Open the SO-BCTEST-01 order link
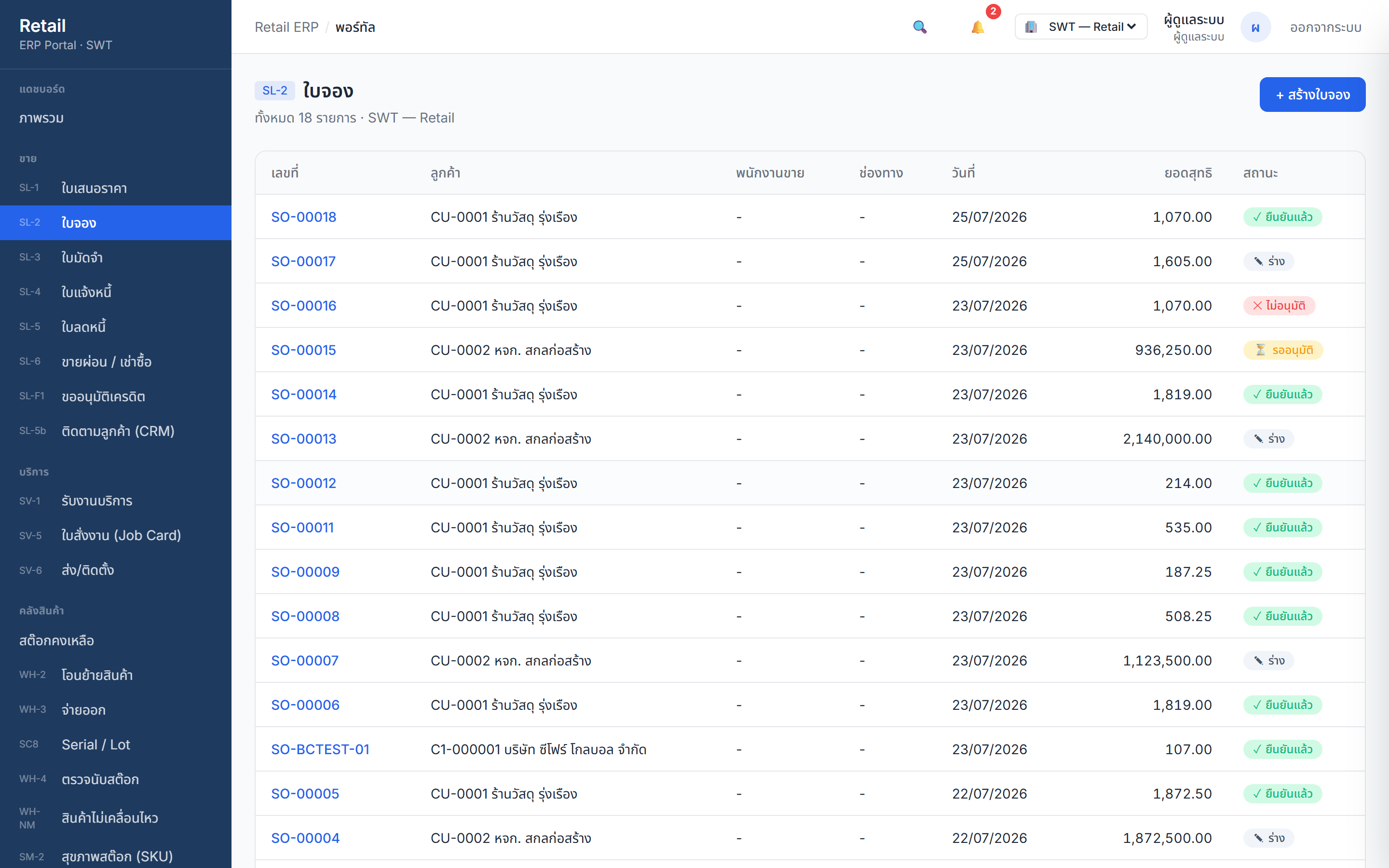Viewport: 1389px width, 868px height. 320,749
